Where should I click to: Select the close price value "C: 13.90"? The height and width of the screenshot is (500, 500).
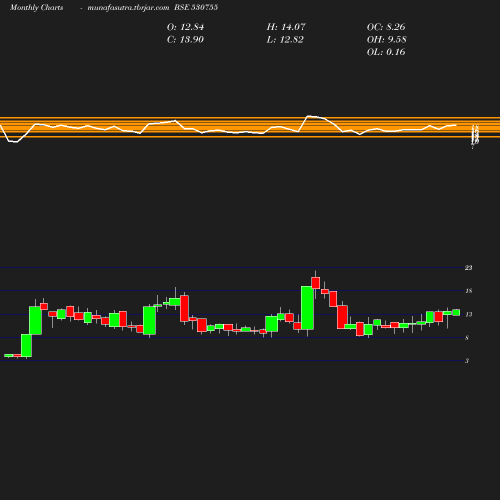[185, 39]
